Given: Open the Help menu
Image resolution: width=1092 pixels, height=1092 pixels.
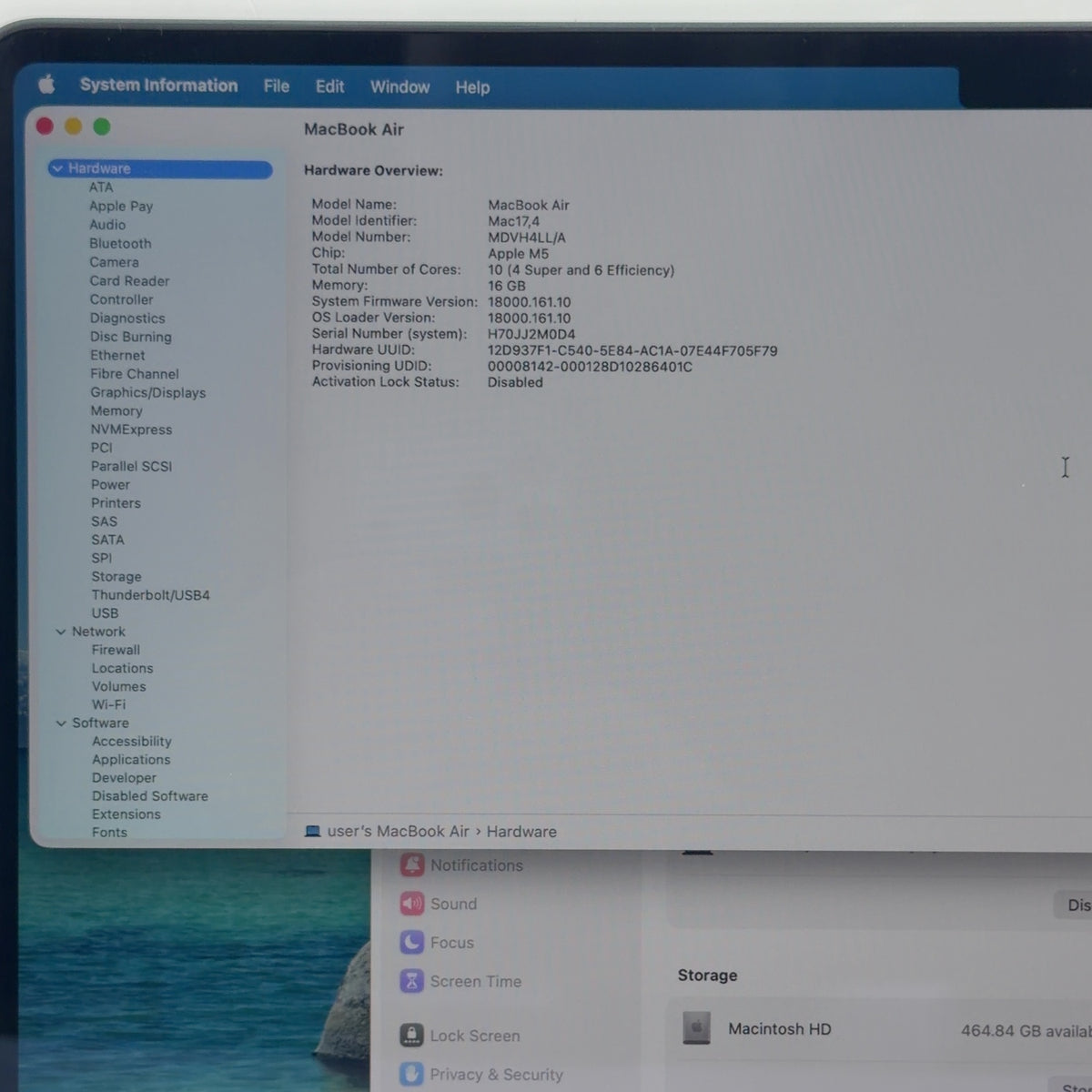Looking at the screenshot, I should click(472, 87).
